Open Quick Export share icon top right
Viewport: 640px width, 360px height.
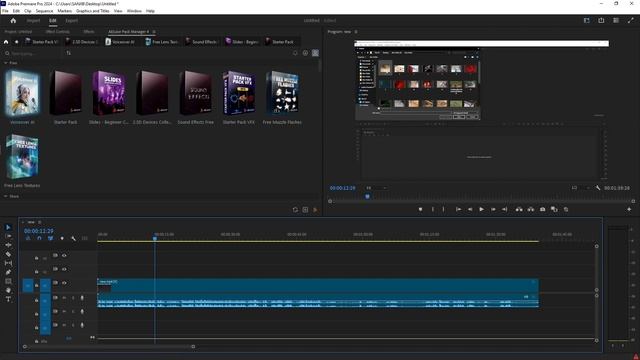click(601, 20)
